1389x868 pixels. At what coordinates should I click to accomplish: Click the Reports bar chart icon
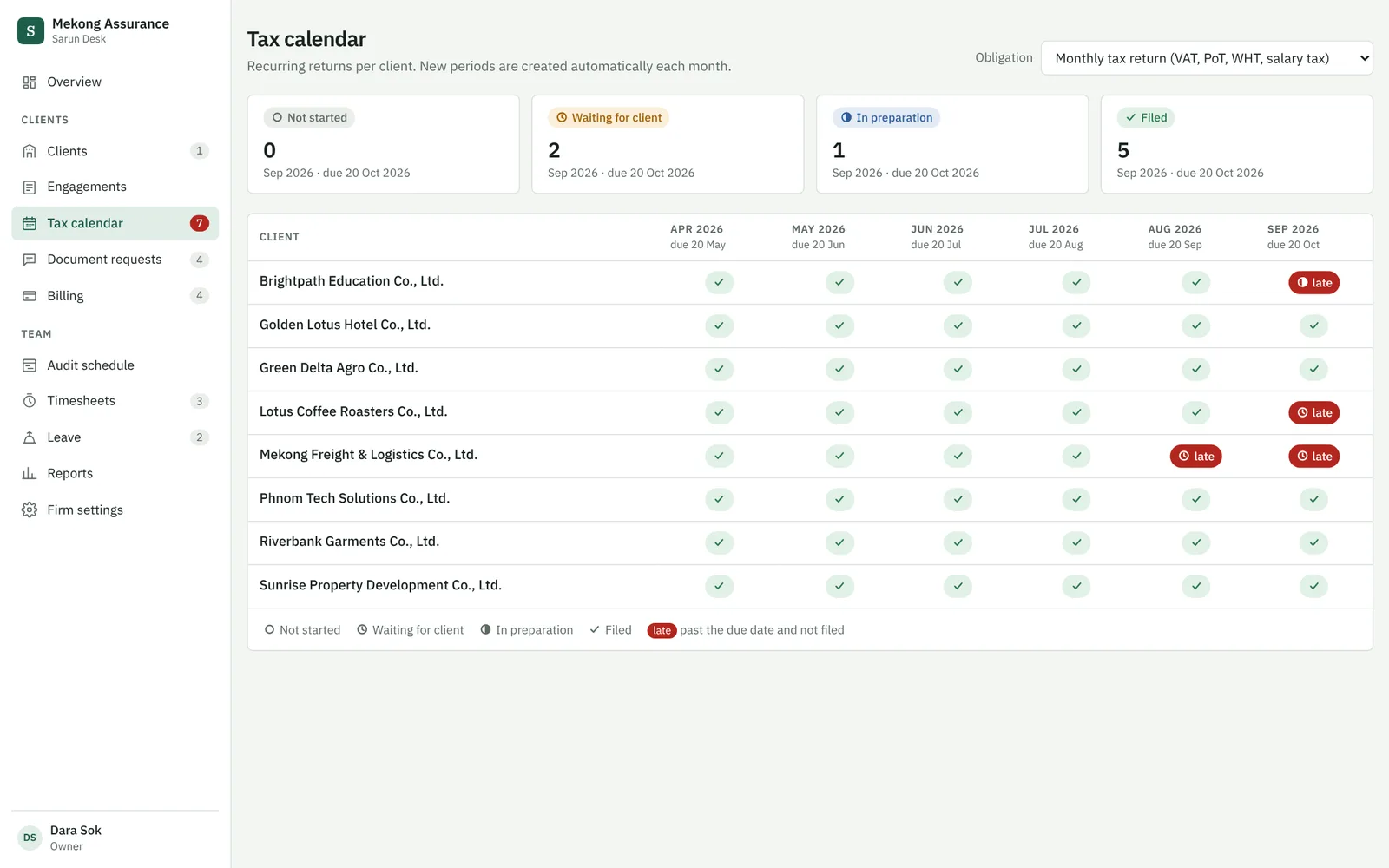point(30,474)
